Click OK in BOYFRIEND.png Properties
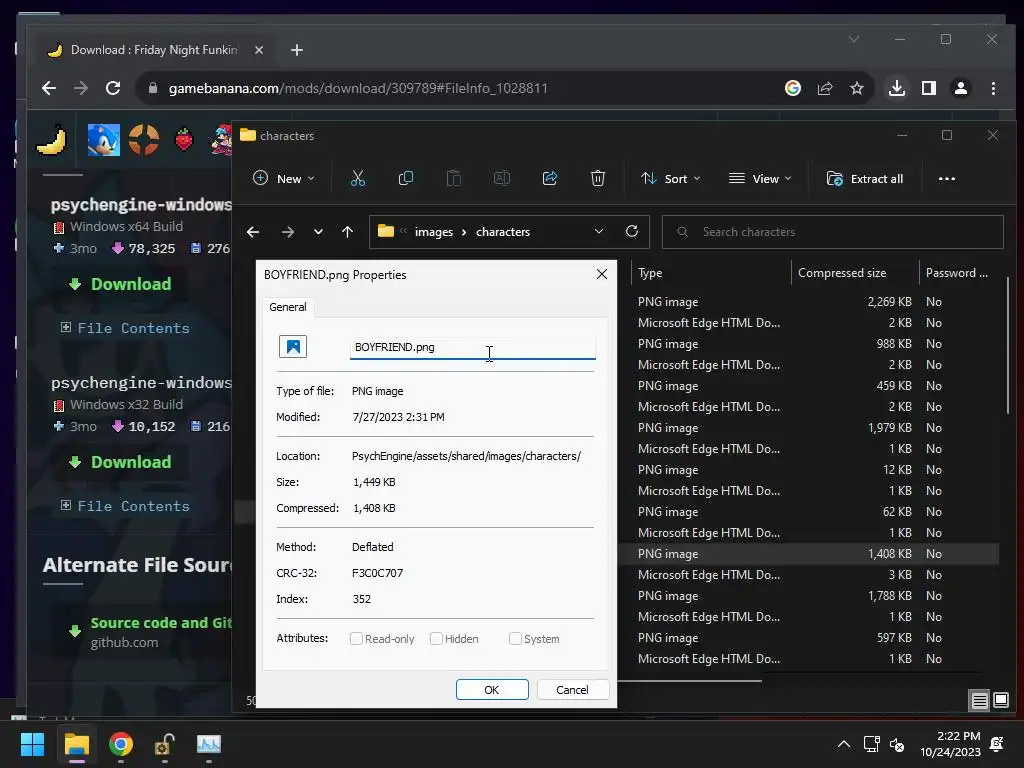1024x768 pixels. point(492,690)
